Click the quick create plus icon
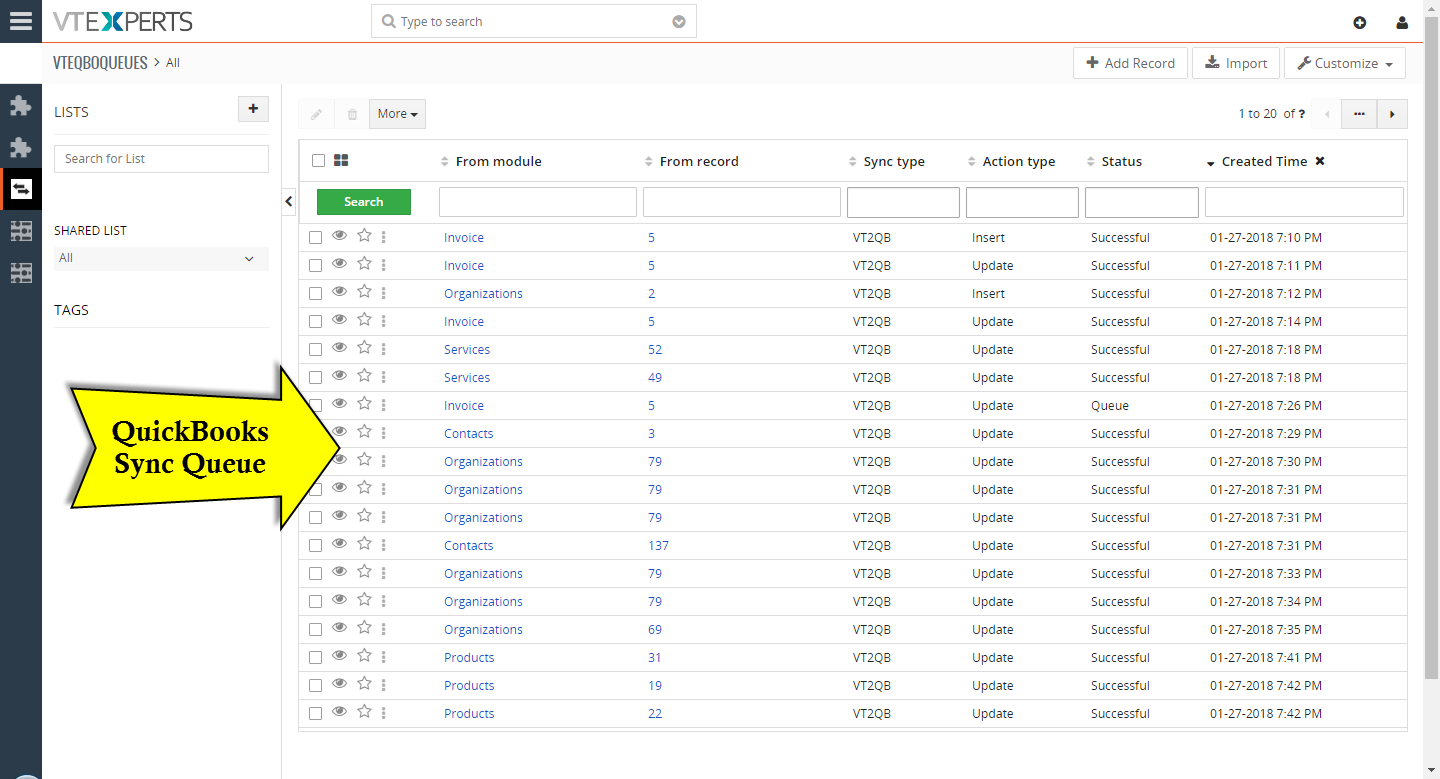This screenshot has height=779, width=1440. 1359,23
